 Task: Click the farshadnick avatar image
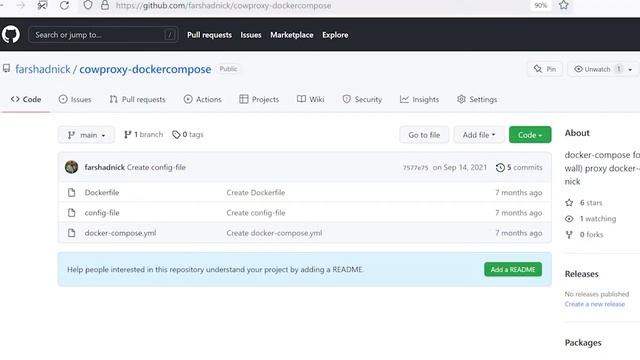tap(71, 167)
